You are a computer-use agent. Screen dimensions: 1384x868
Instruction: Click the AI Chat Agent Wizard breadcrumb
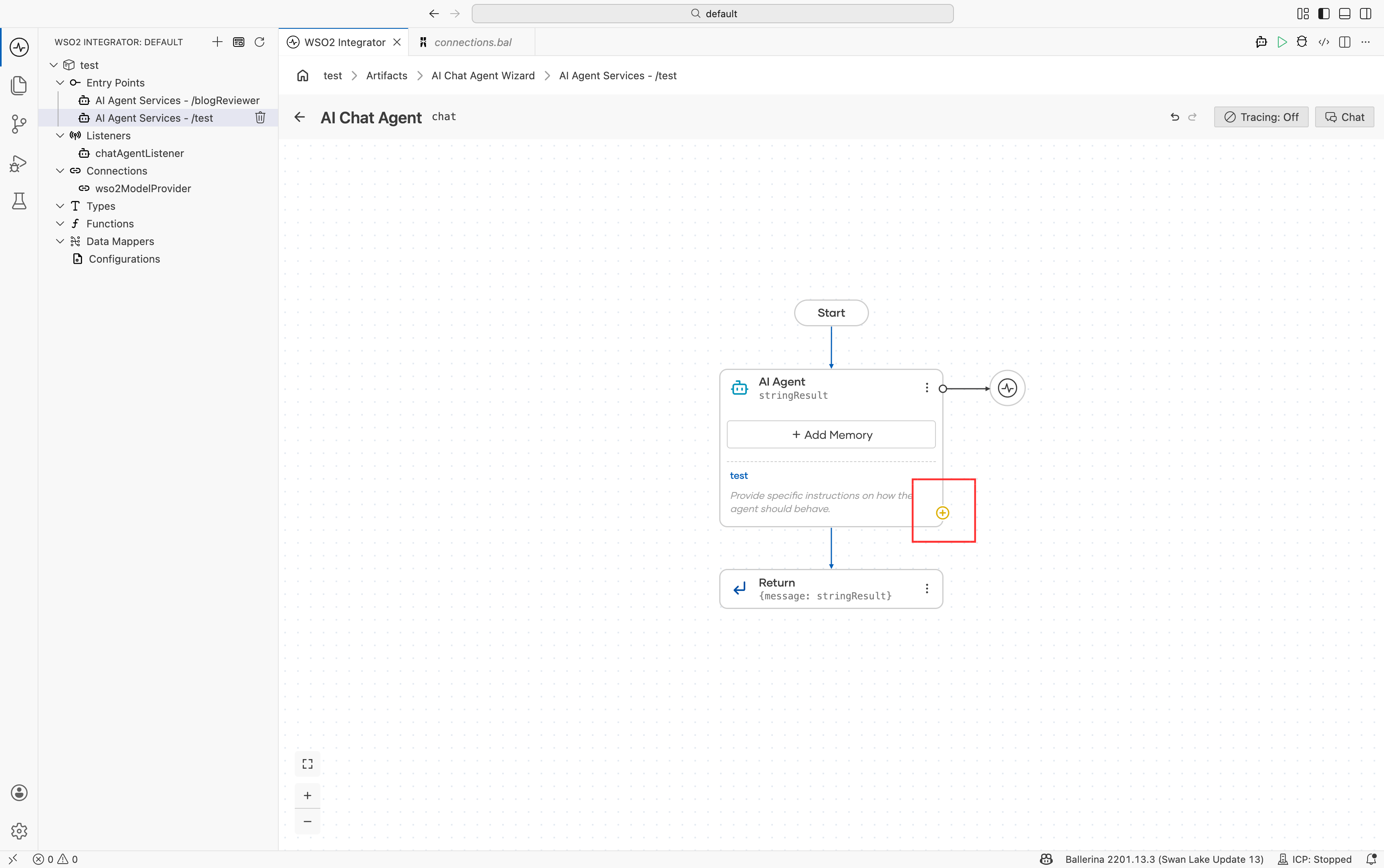click(483, 76)
